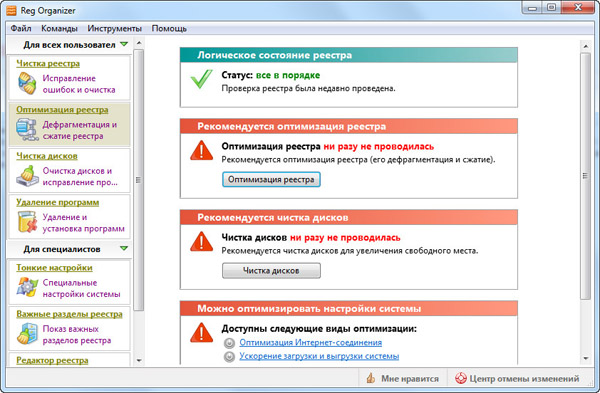Click the Disk cleaning broom icon
Image resolution: width=600 pixels, height=393 pixels.
click(27, 176)
